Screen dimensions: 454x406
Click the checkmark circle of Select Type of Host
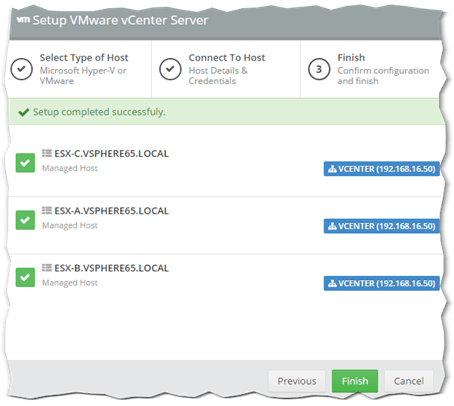click(x=21, y=69)
